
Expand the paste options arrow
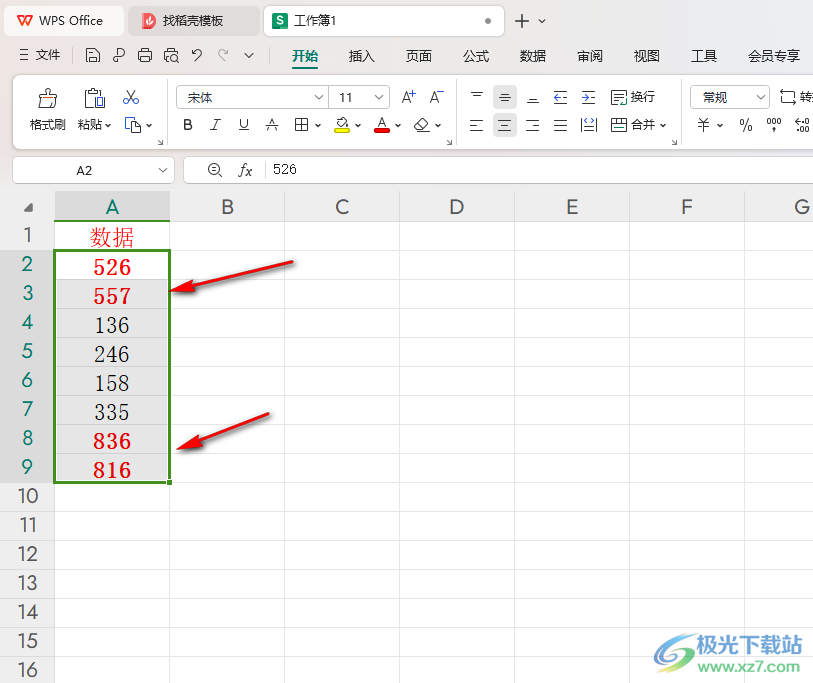108,125
